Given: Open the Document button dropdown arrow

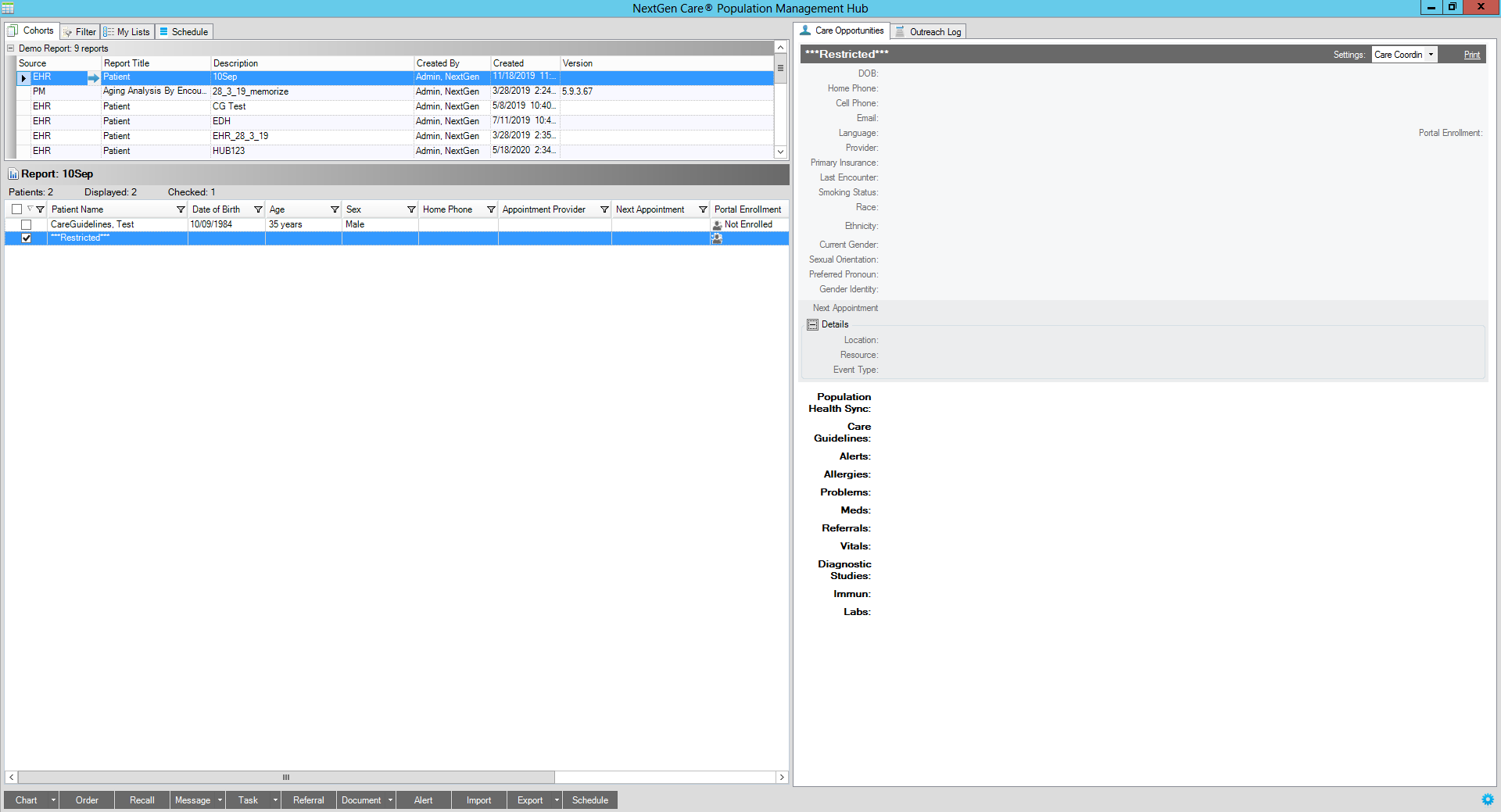Looking at the screenshot, I should 390,800.
